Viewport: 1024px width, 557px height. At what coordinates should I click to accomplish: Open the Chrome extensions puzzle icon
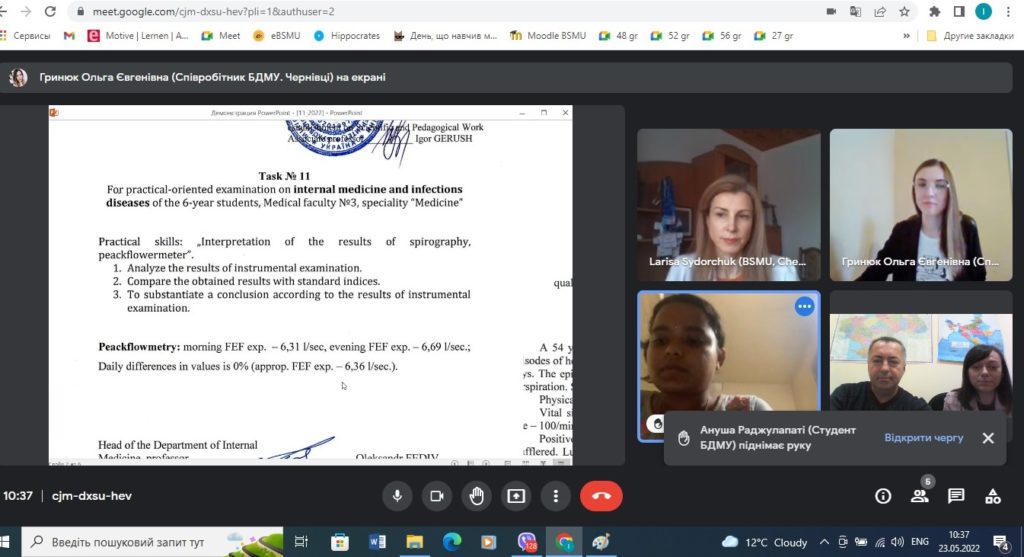click(x=935, y=12)
